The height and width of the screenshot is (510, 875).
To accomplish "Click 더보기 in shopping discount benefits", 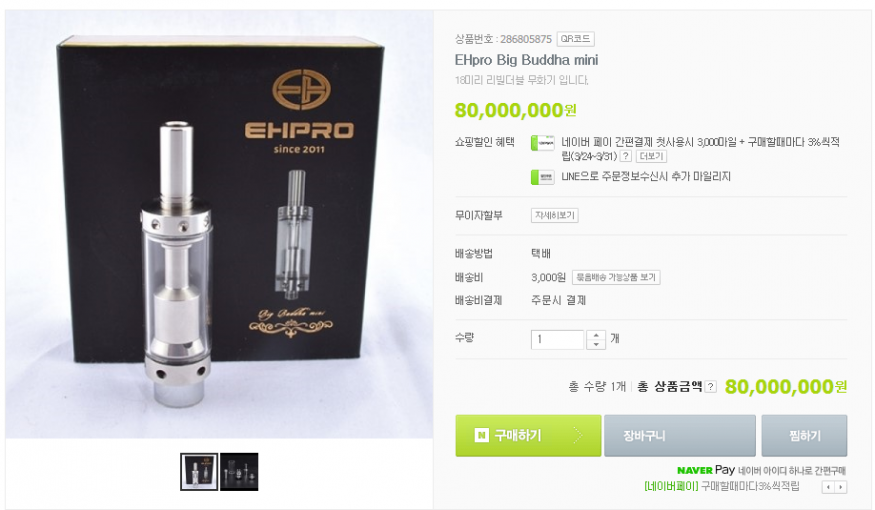I will [651, 156].
